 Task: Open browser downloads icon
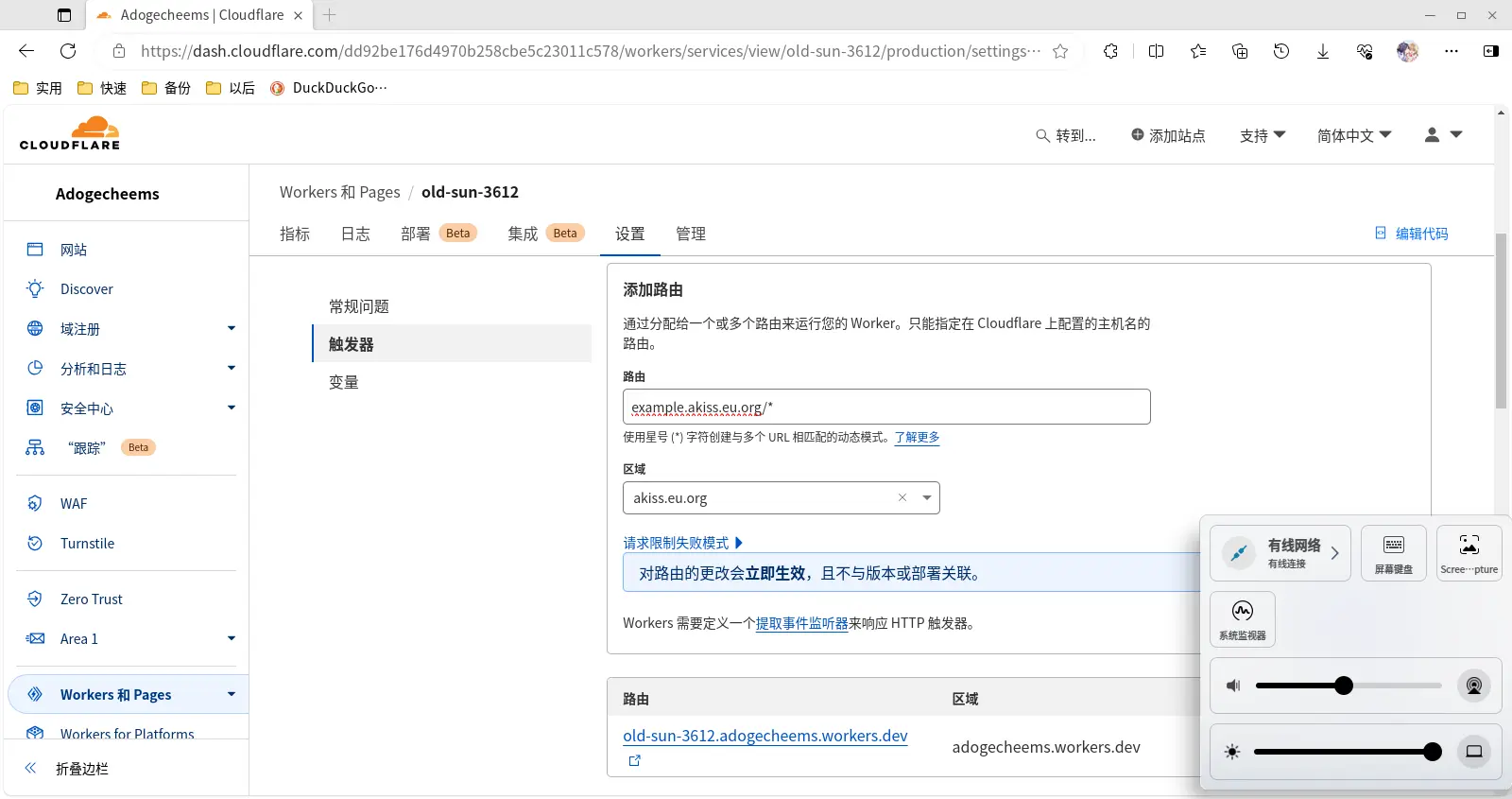pyautogui.click(x=1323, y=51)
